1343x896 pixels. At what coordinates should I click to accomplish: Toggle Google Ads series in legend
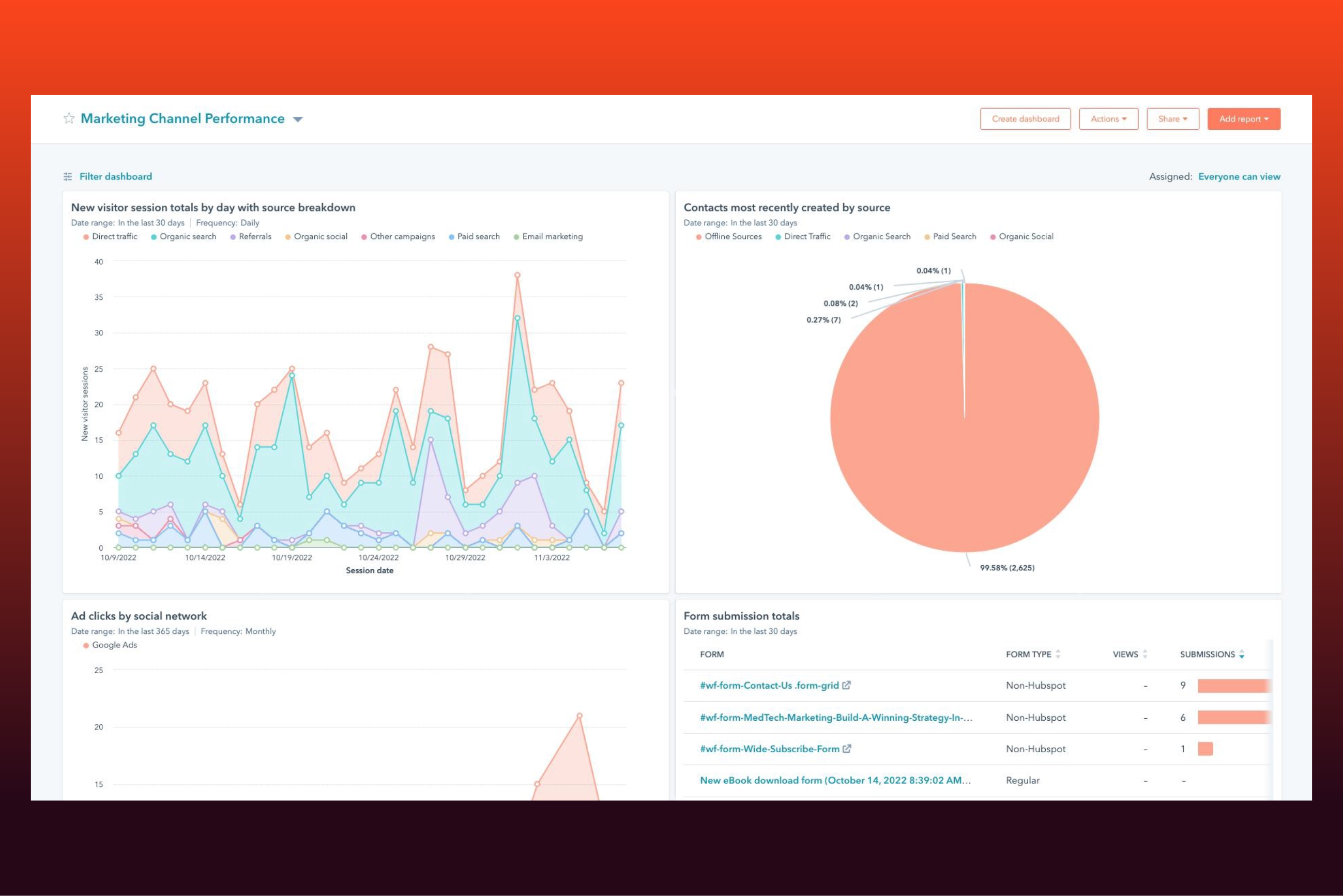[x=110, y=645]
